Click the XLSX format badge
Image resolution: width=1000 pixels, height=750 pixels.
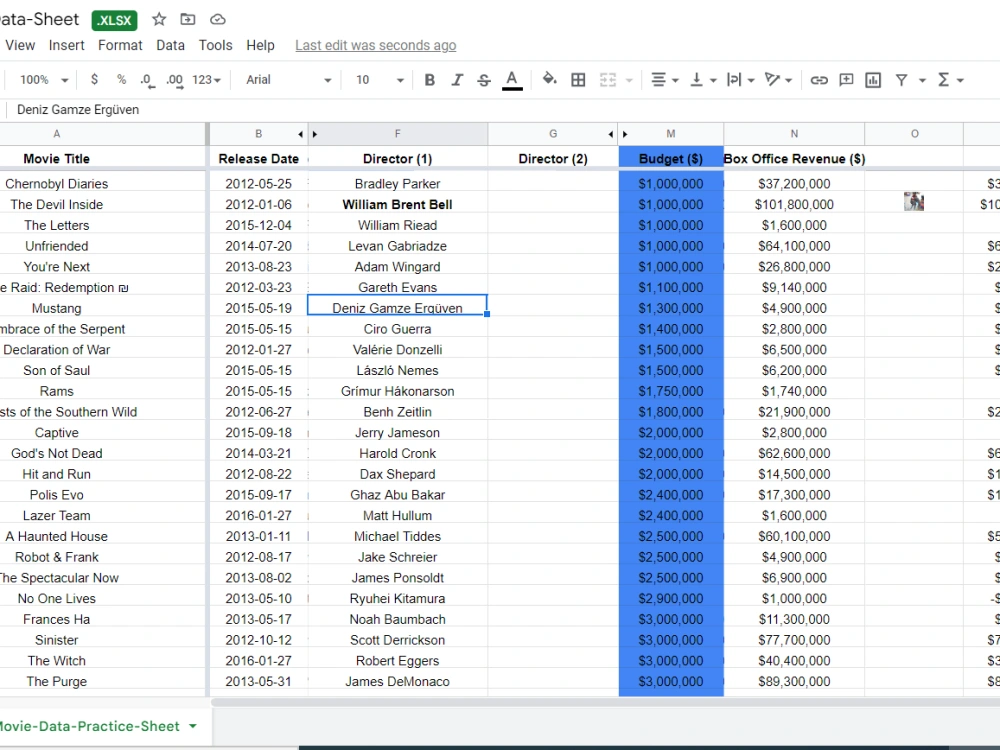[113, 19]
